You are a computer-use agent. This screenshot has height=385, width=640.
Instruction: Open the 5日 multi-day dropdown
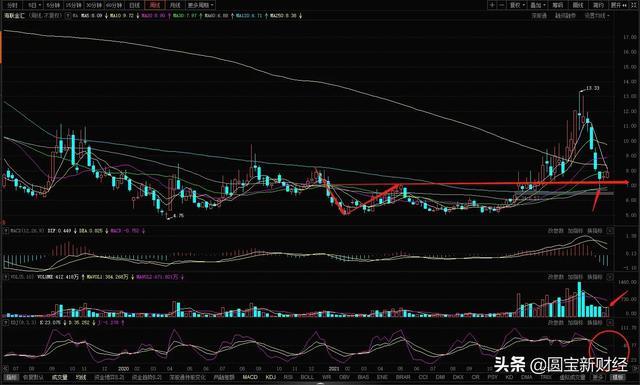click(x=33, y=5)
